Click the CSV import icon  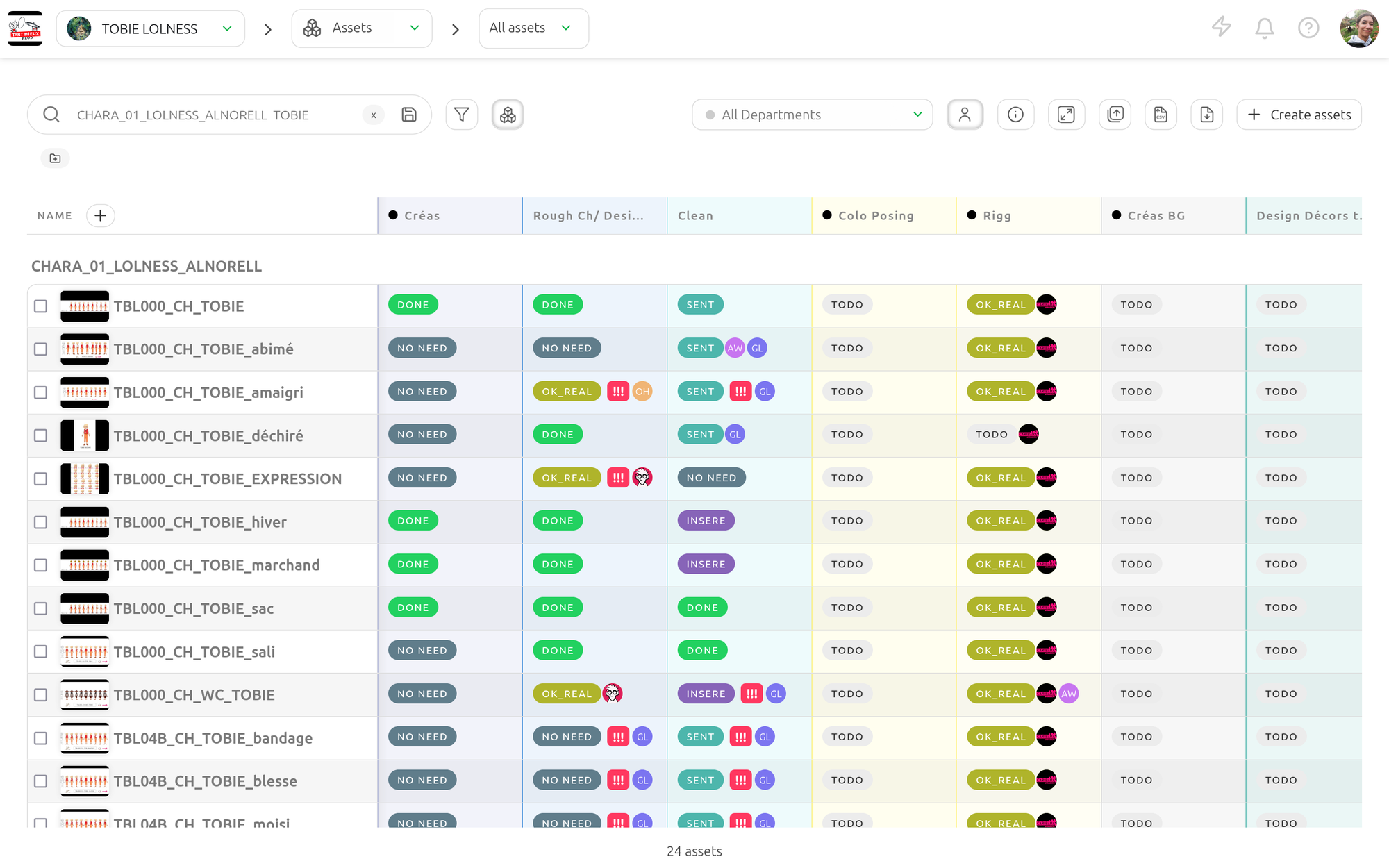(1161, 115)
